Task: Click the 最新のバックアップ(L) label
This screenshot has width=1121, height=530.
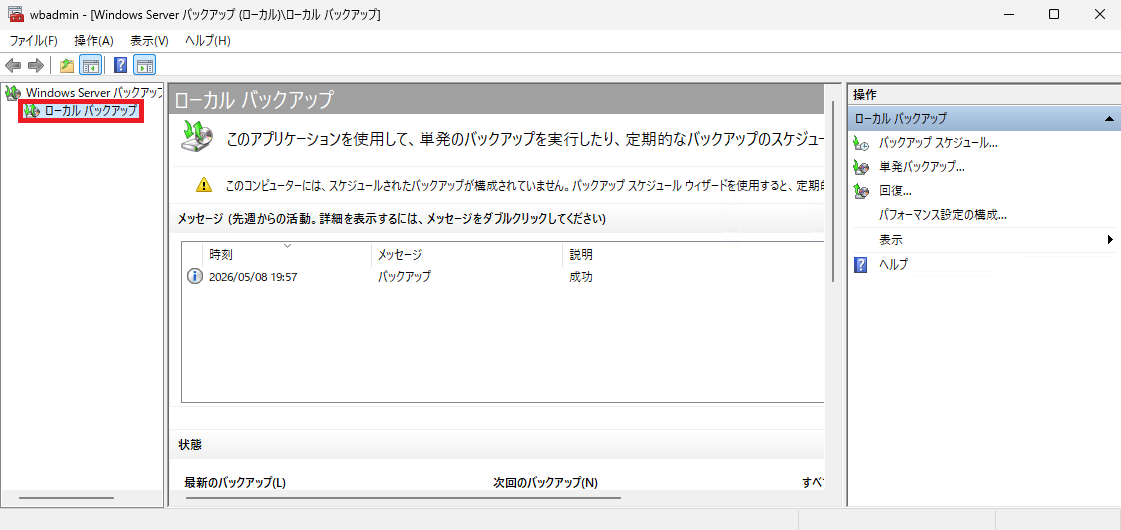Action: 235,482
